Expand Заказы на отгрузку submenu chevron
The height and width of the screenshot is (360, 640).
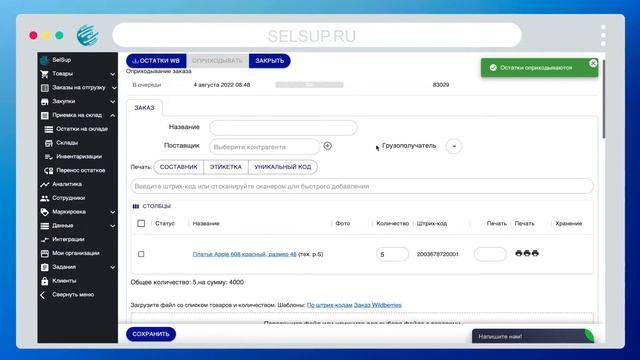114,88
